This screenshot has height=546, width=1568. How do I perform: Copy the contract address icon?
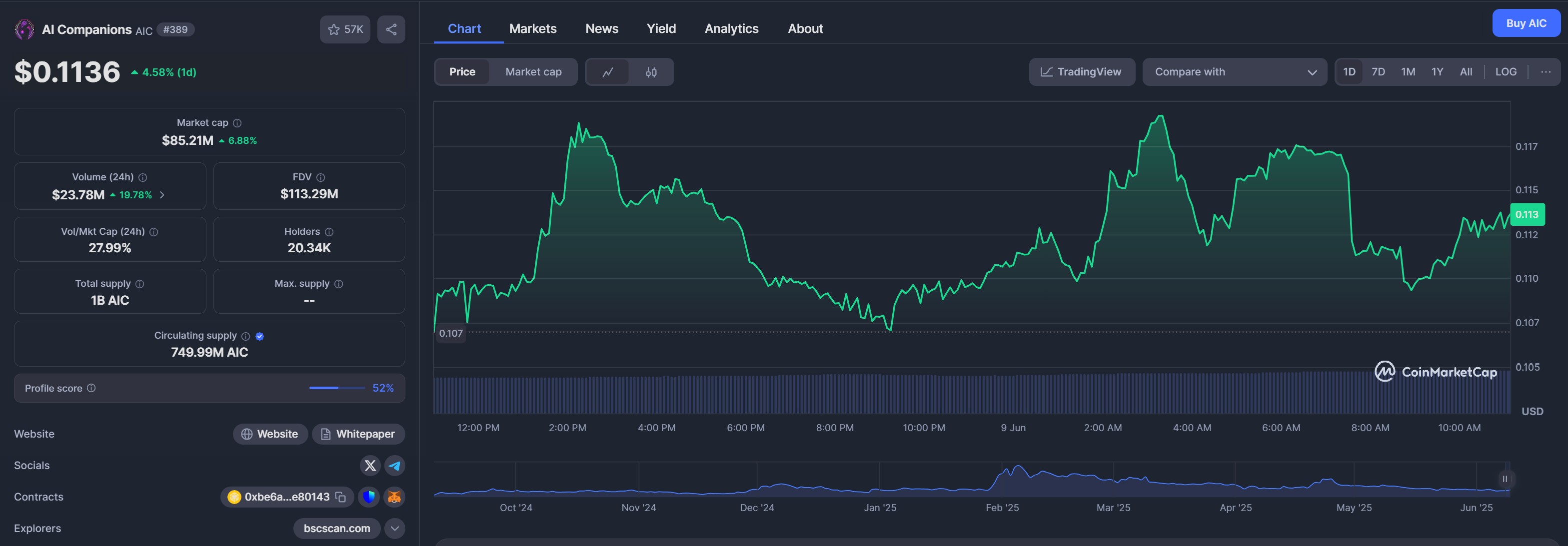click(x=341, y=498)
